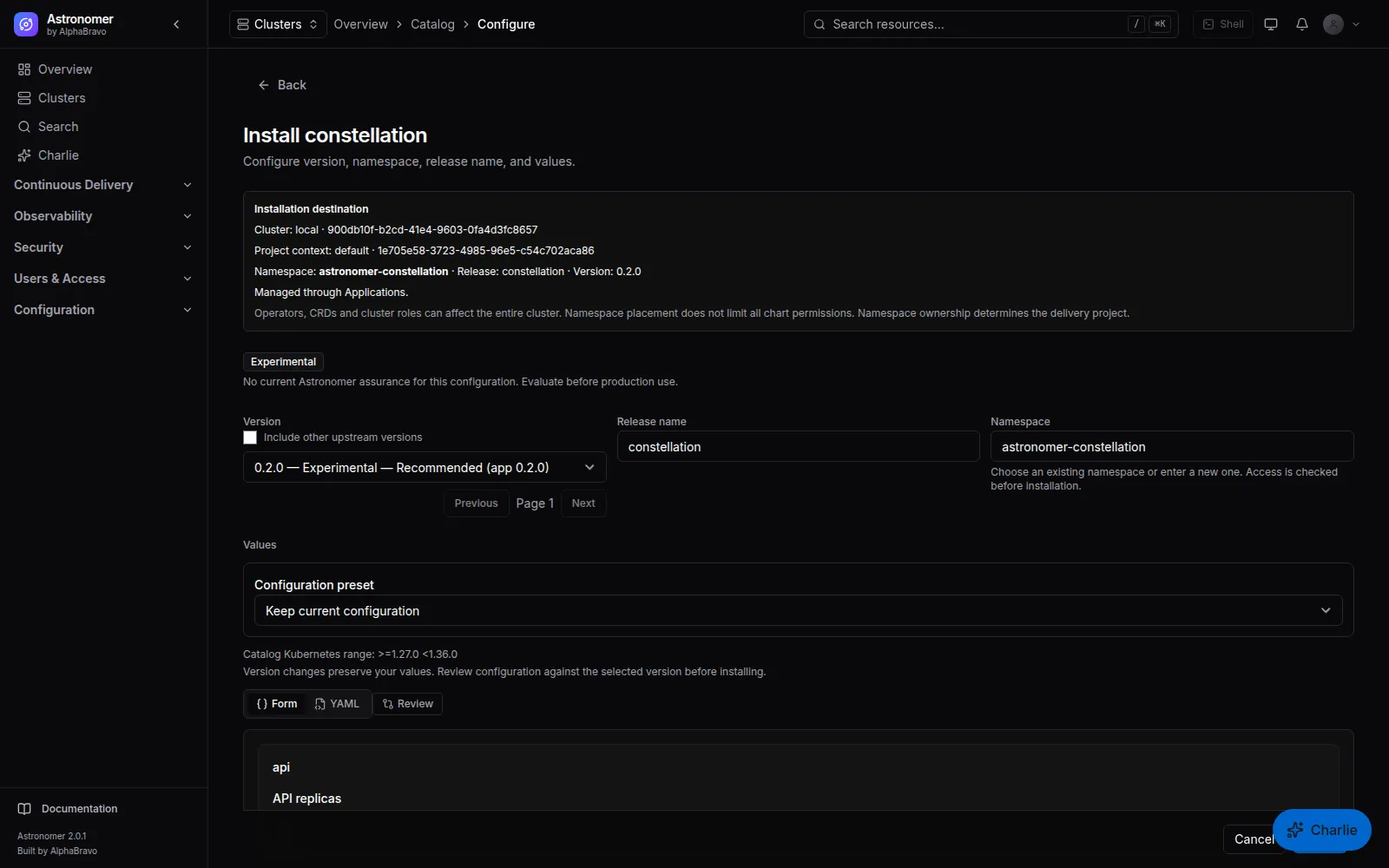Switch to the YAML tab
1389x868 pixels.
(337, 704)
